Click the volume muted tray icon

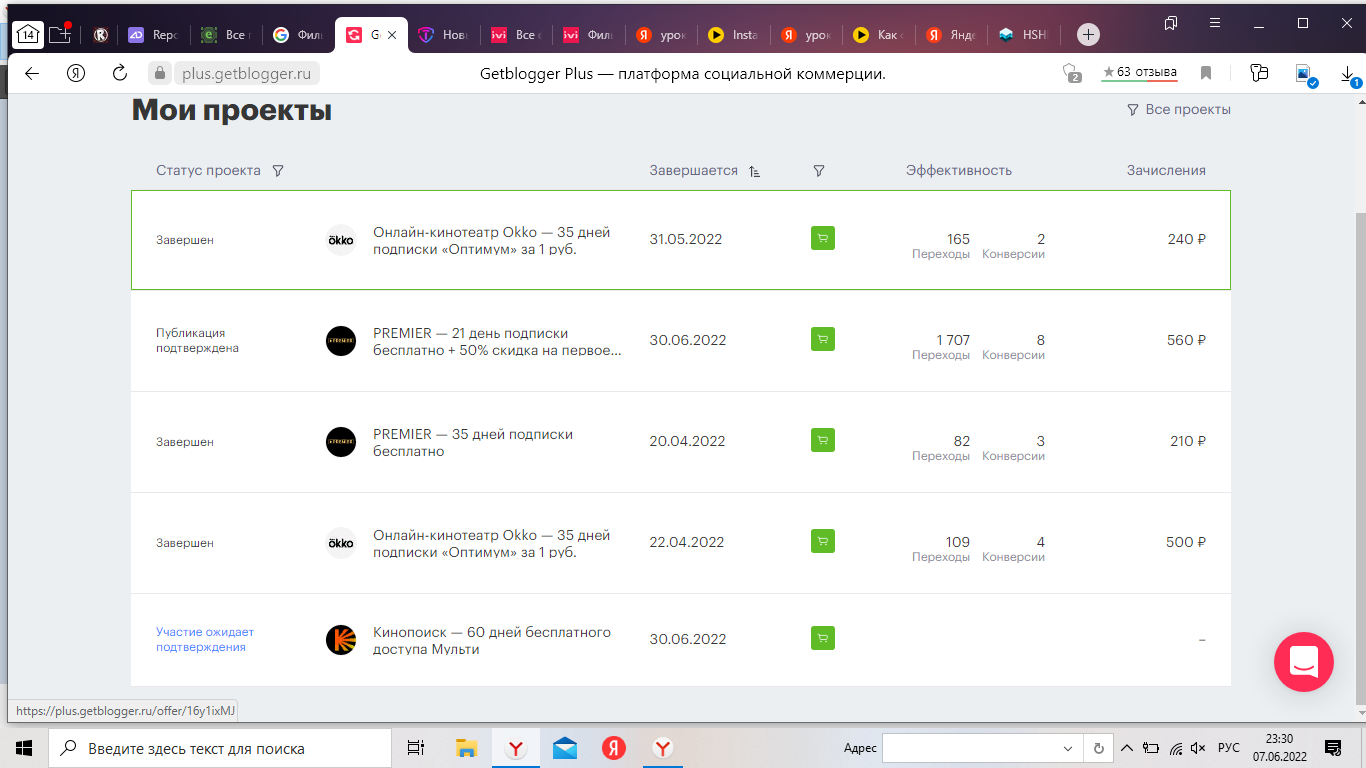[1199, 748]
